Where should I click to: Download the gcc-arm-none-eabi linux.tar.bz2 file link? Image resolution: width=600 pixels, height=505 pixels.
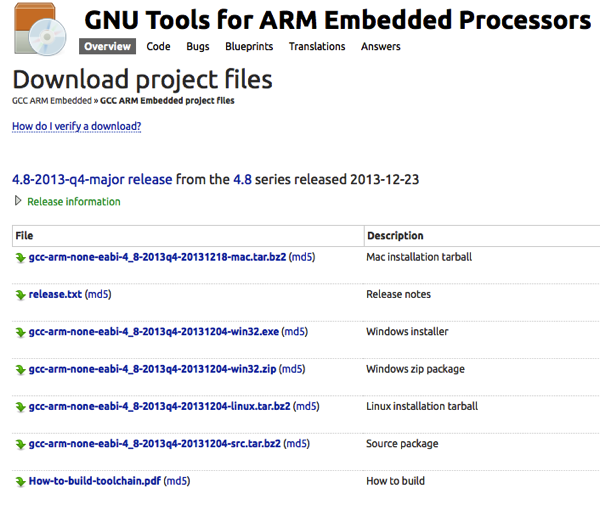pyautogui.click(x=160, y=407)
